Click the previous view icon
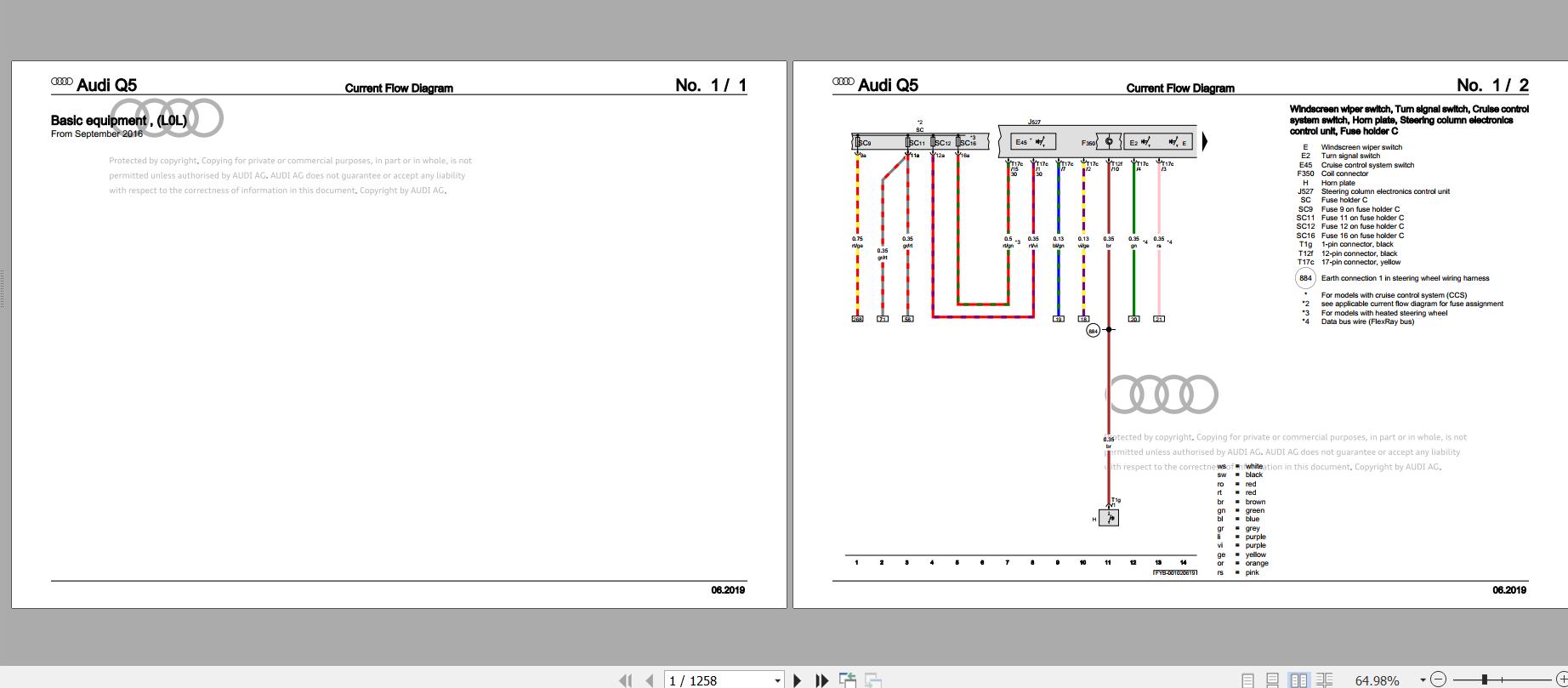Image resolution: width=1568 pixels, height=688 pixels. pyautogui.click(x=847, y=679)
